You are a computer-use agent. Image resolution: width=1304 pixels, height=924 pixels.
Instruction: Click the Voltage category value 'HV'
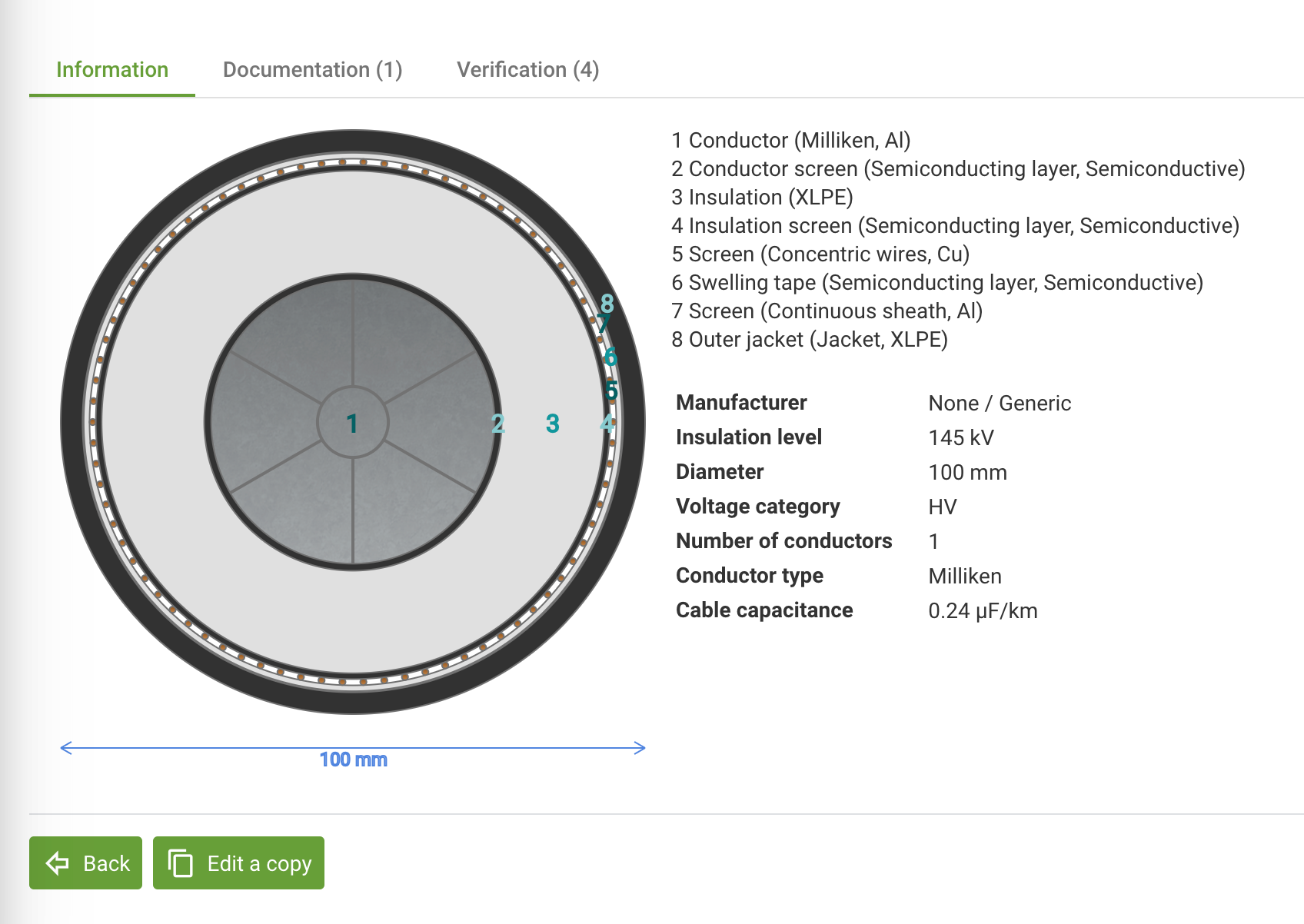tap(943, 507)
